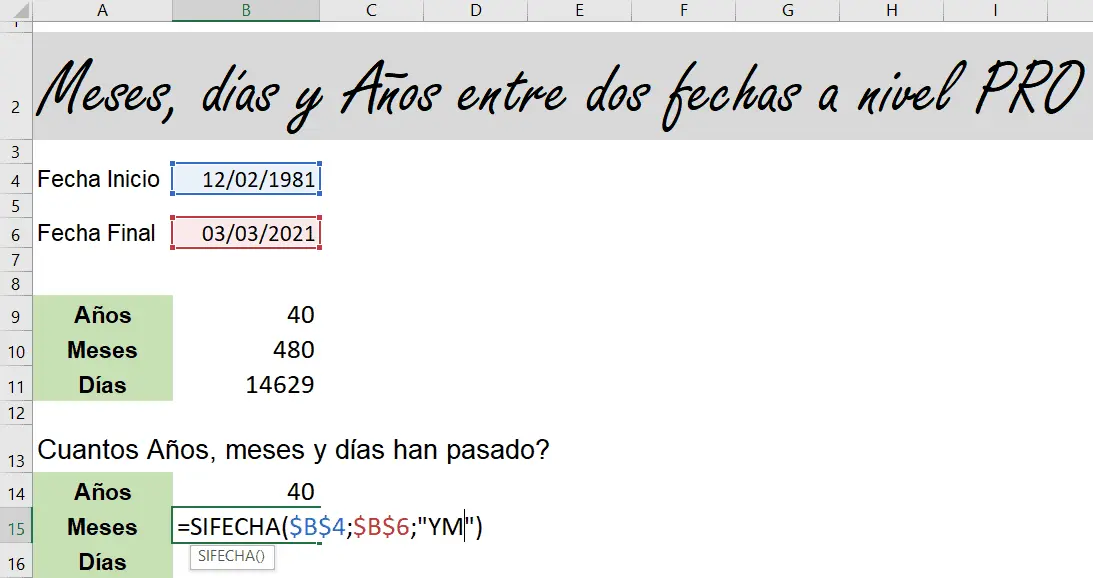Select the value 480 cell
The image size is (1093, 578).
point(246,349)
